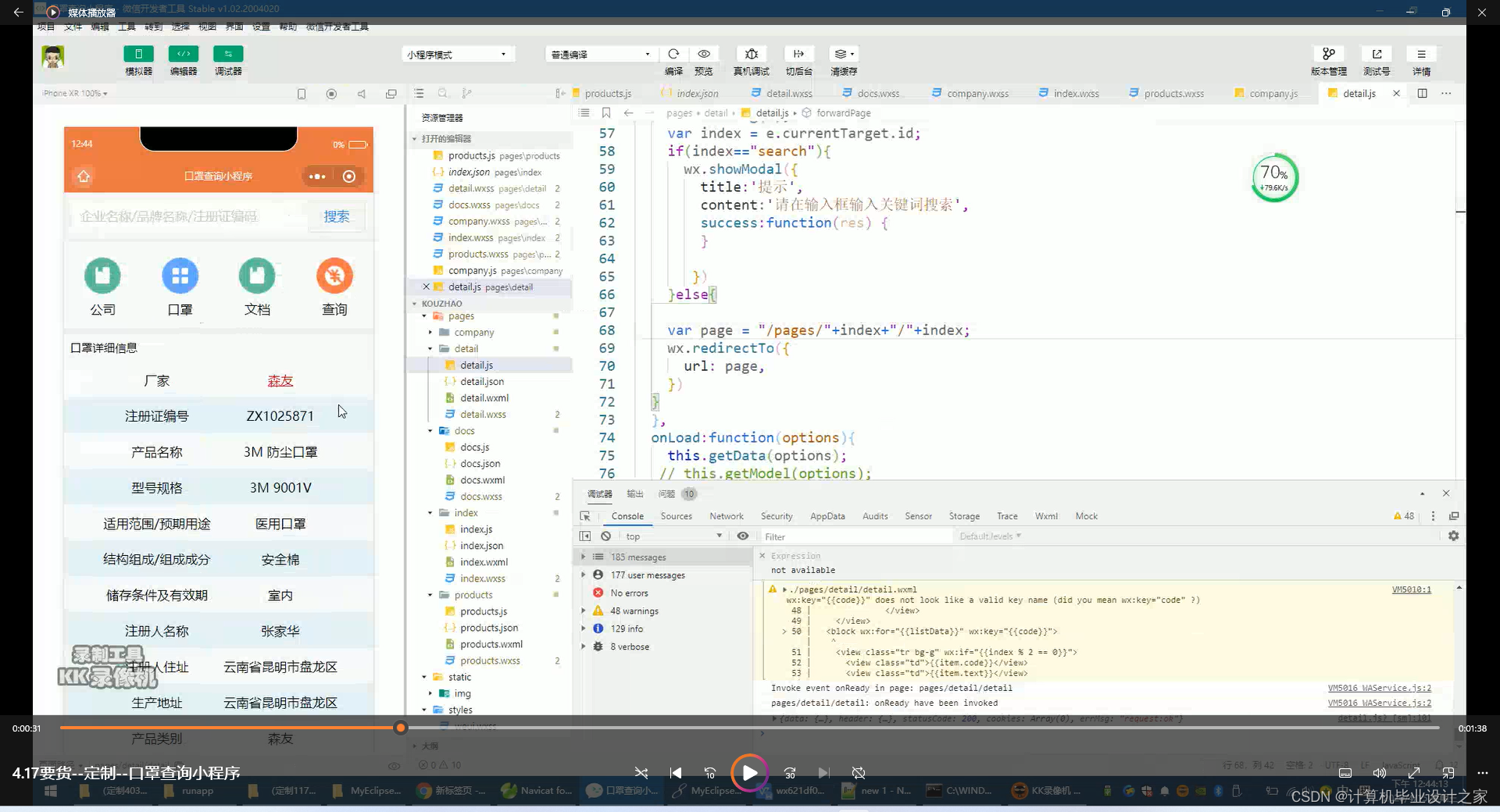Open iPhone XR device dropdown
1500x812 pixels.
pyautogui.click(x=76, y=93)
